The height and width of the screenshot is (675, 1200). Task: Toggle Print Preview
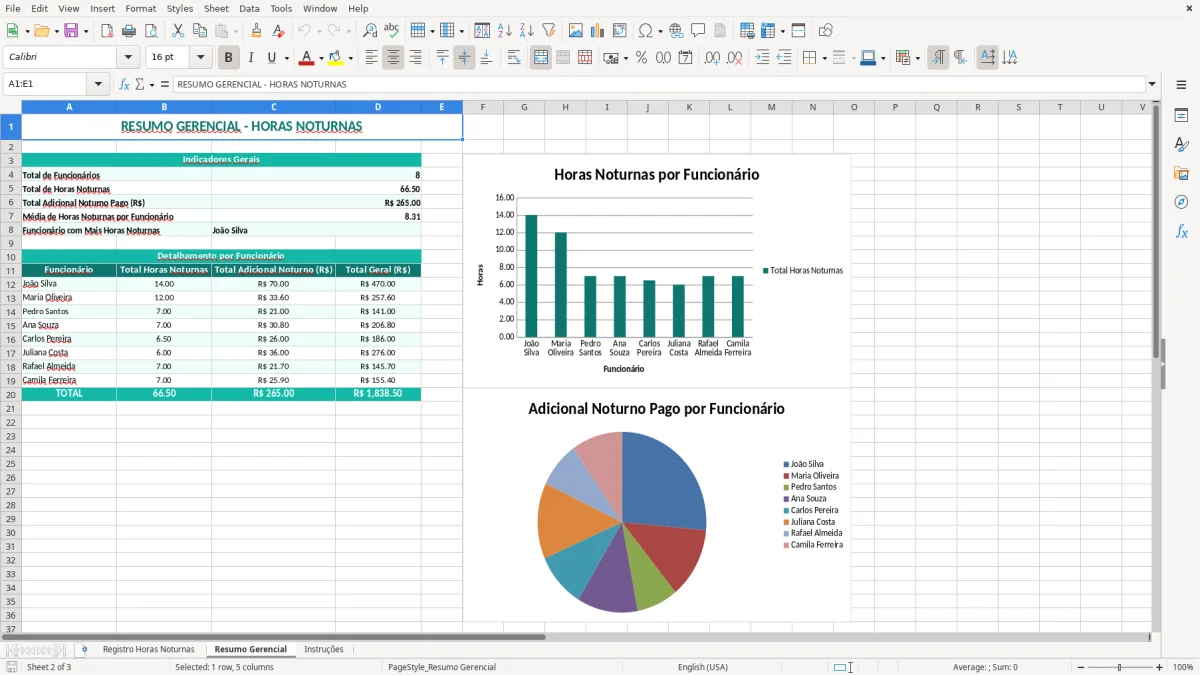150,31
